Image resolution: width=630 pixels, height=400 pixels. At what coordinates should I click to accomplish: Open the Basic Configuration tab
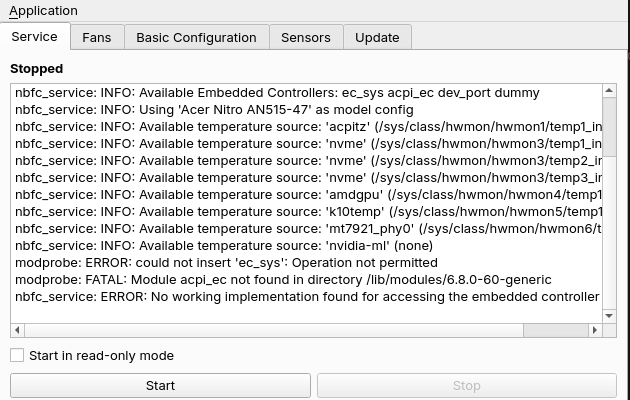pos(196,37)
